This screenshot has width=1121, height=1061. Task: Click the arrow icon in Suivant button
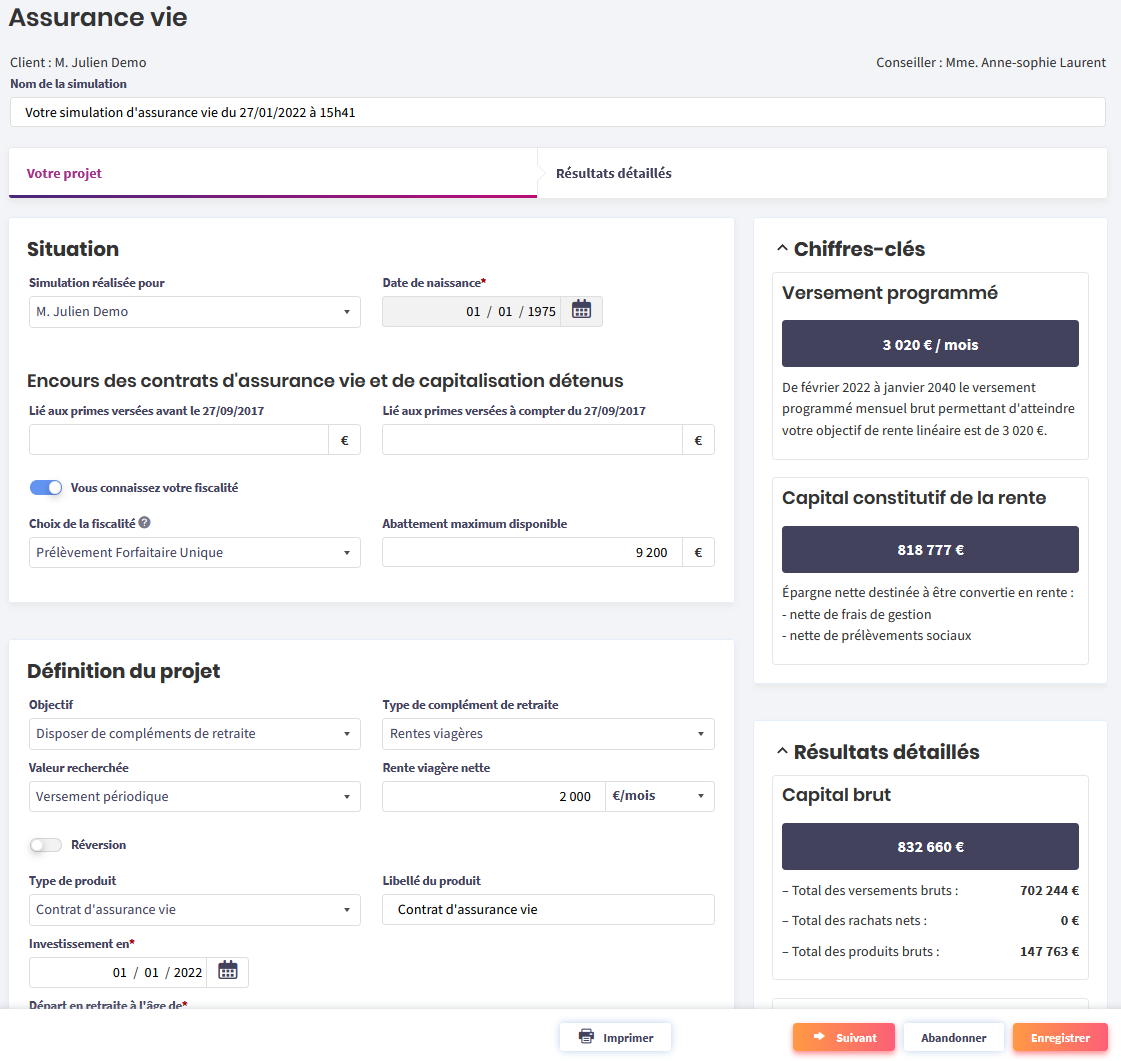coord(819,1037)
